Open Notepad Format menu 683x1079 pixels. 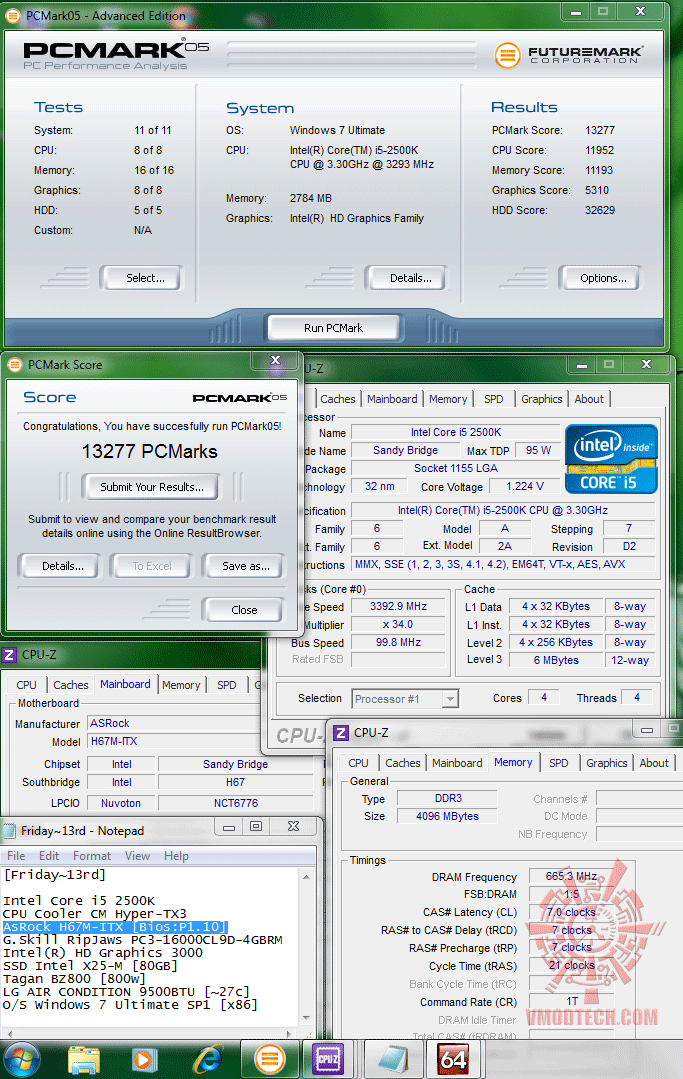click(x=91, y=855)
